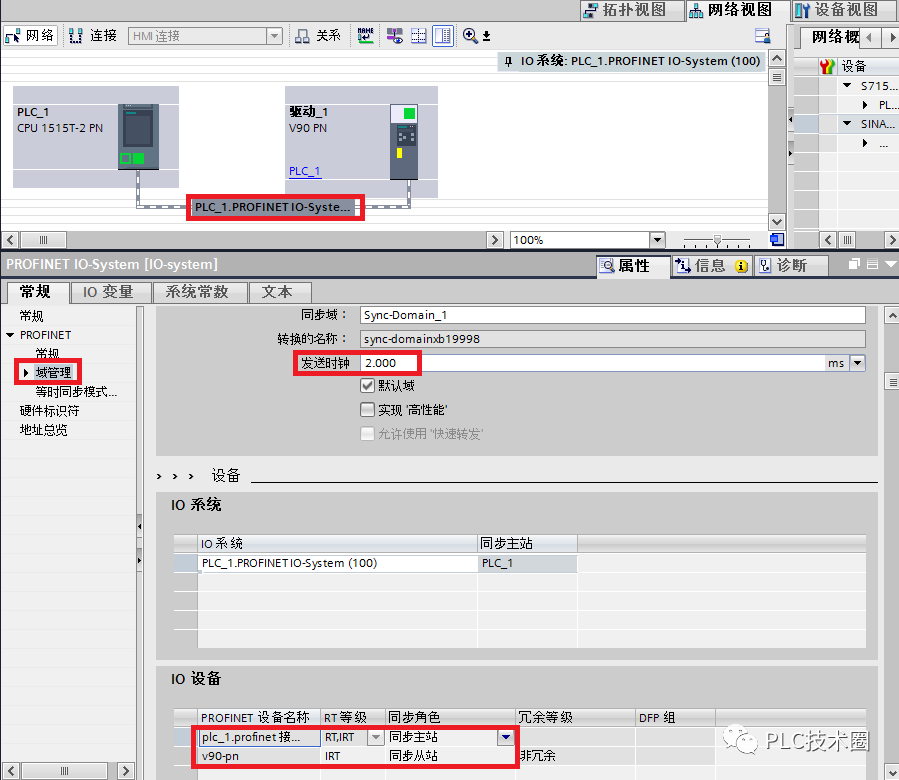Collapse the S715 entry in 网络概览

847,86
